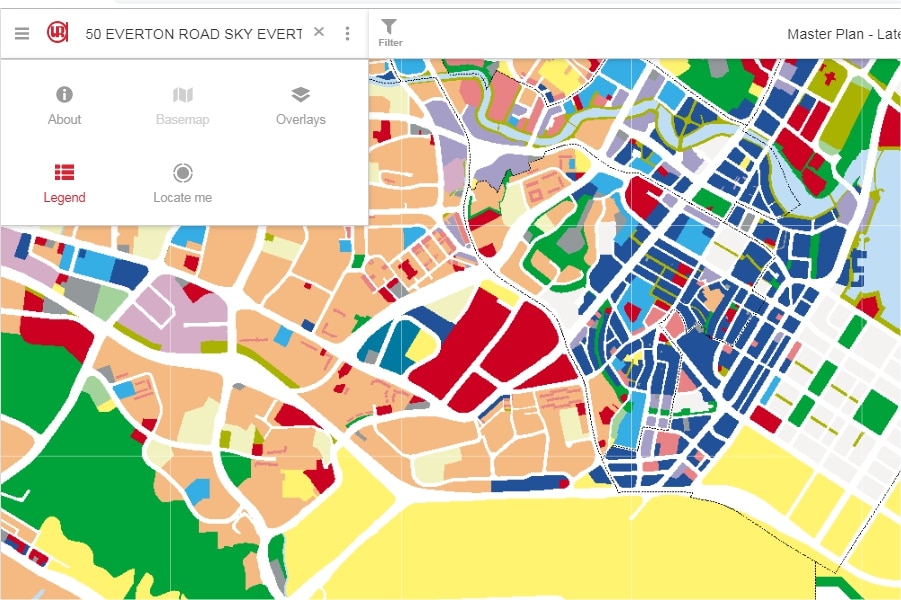901x600 pixels.
Task: Open the Filter funnel tool
Action: click(x=390, y=33)
